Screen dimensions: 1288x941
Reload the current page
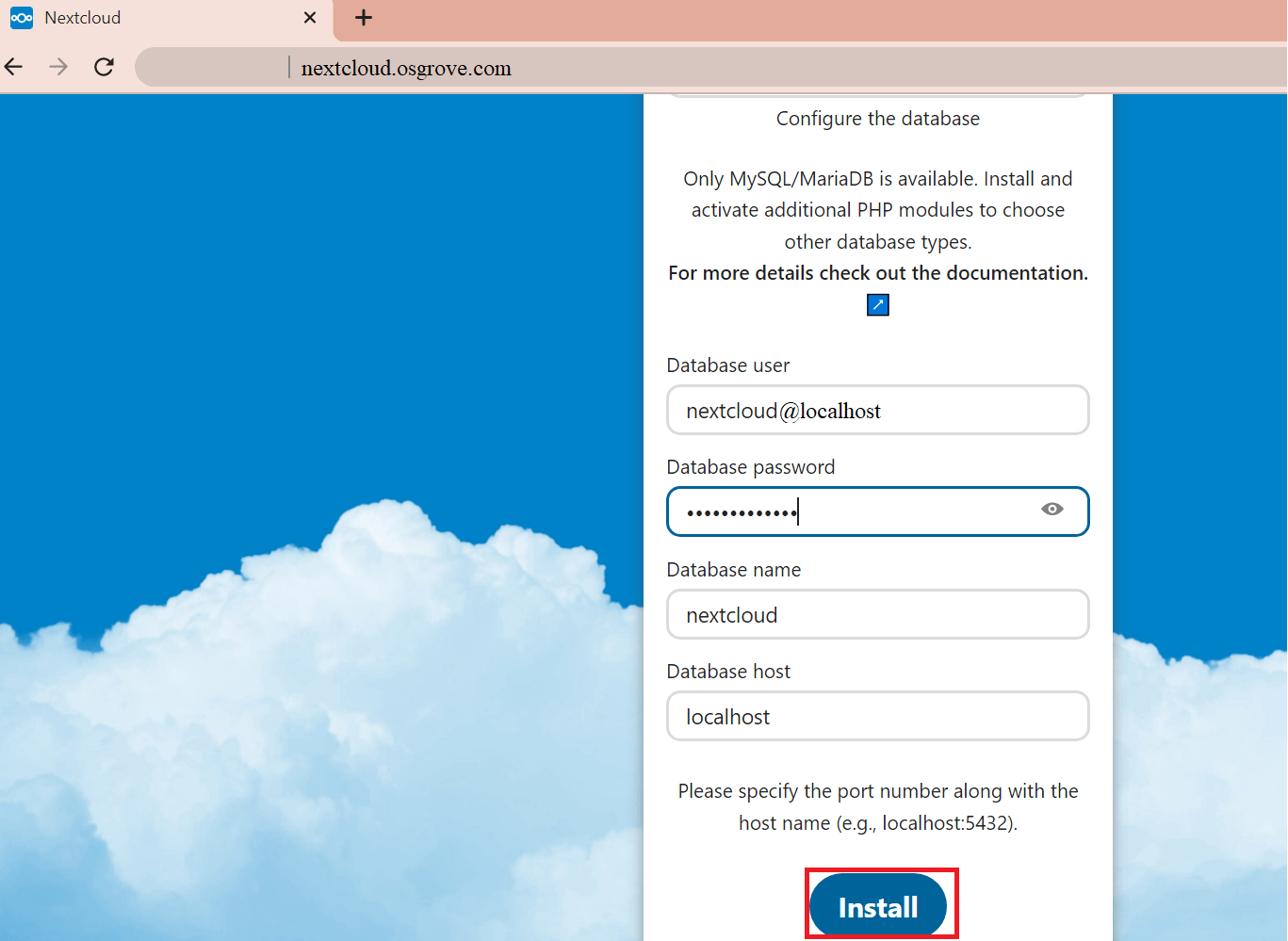click(104, 67)
